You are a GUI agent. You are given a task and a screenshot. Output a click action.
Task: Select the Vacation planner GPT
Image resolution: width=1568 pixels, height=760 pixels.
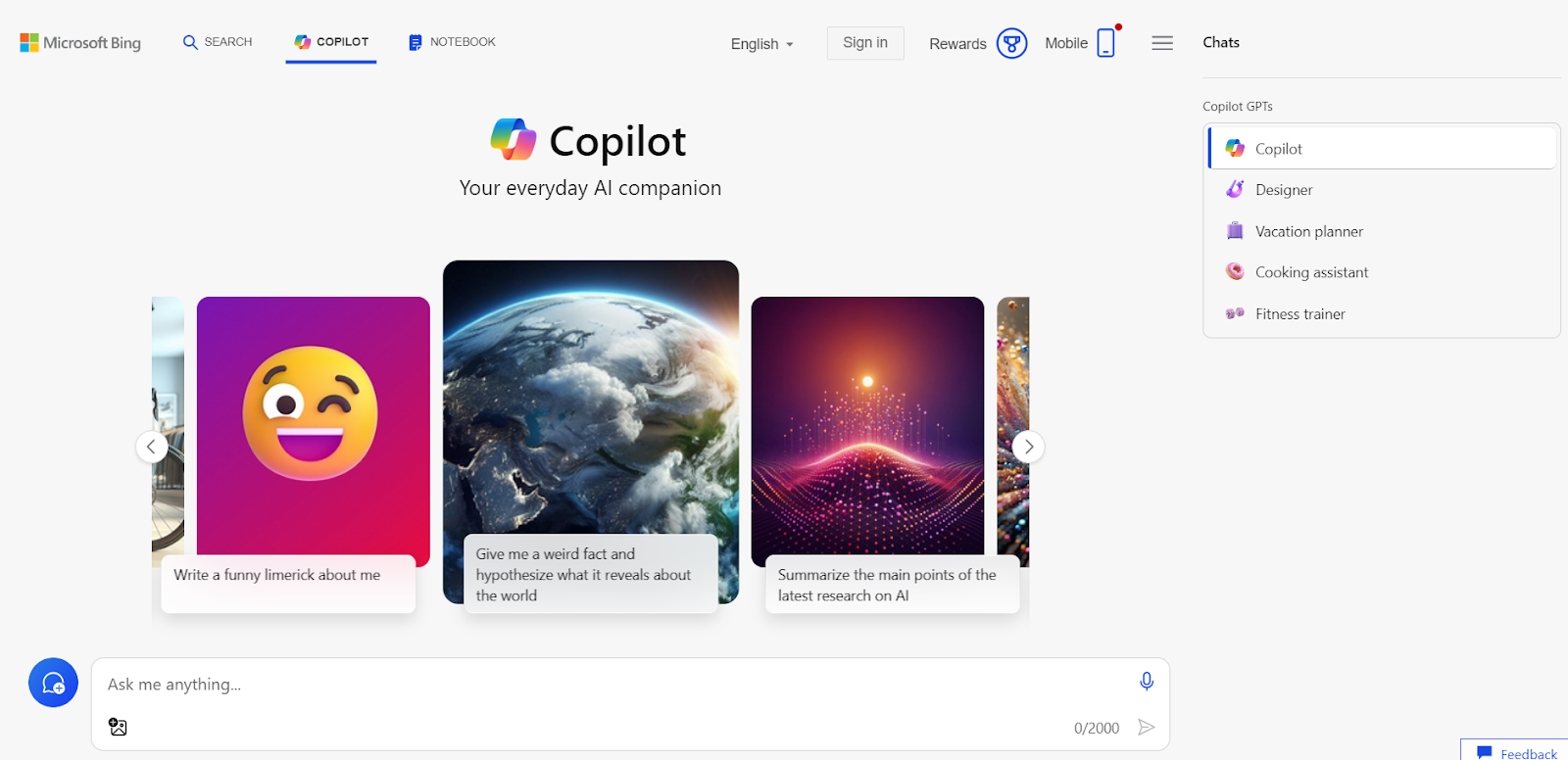(1382, 231)
